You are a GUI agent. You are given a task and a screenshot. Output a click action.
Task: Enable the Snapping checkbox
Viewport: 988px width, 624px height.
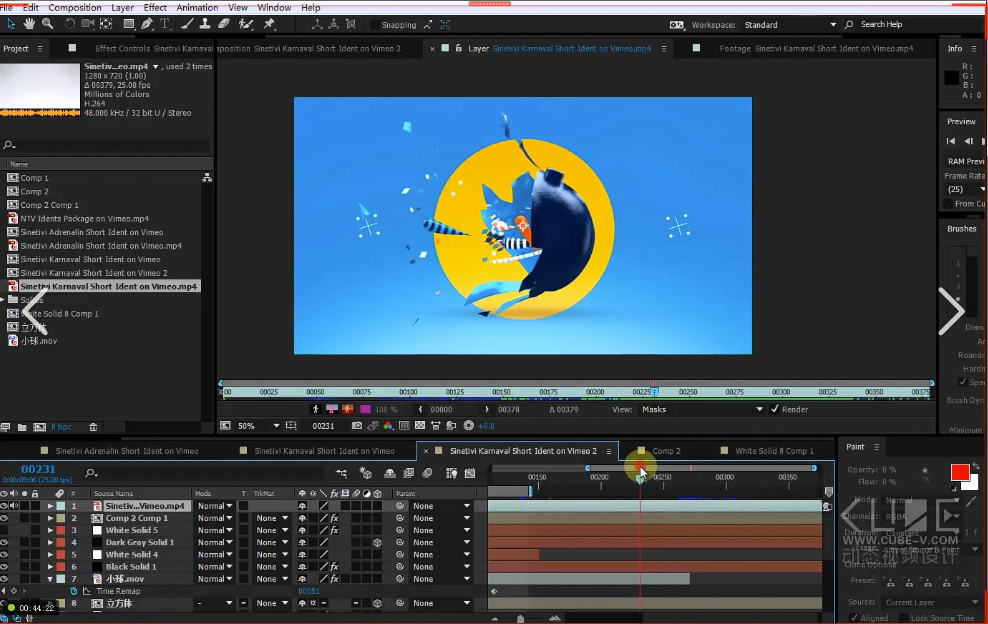coord(374,25)
